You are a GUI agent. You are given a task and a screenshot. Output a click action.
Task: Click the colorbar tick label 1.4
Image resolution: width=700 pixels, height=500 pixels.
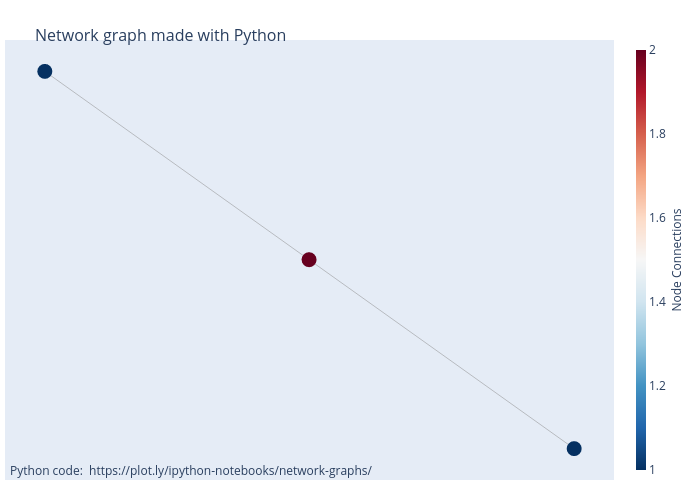click(657, 301)
